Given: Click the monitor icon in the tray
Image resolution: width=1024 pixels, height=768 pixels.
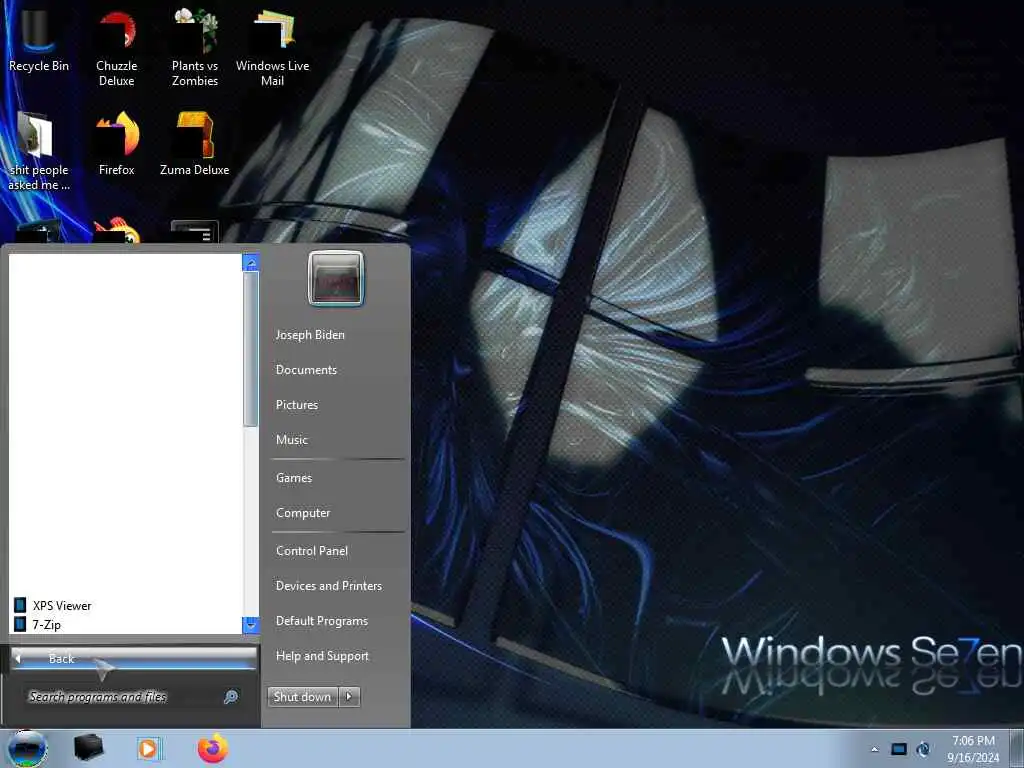Looking at the screenshot, I should point(899,749).
